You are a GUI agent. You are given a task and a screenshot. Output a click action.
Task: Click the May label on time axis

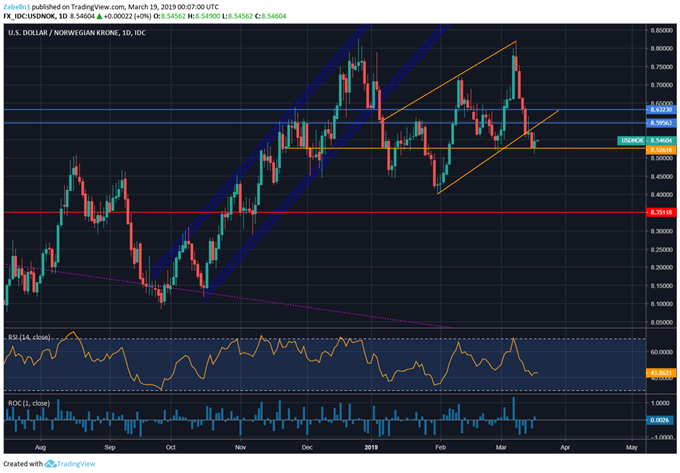click(632, 447)
